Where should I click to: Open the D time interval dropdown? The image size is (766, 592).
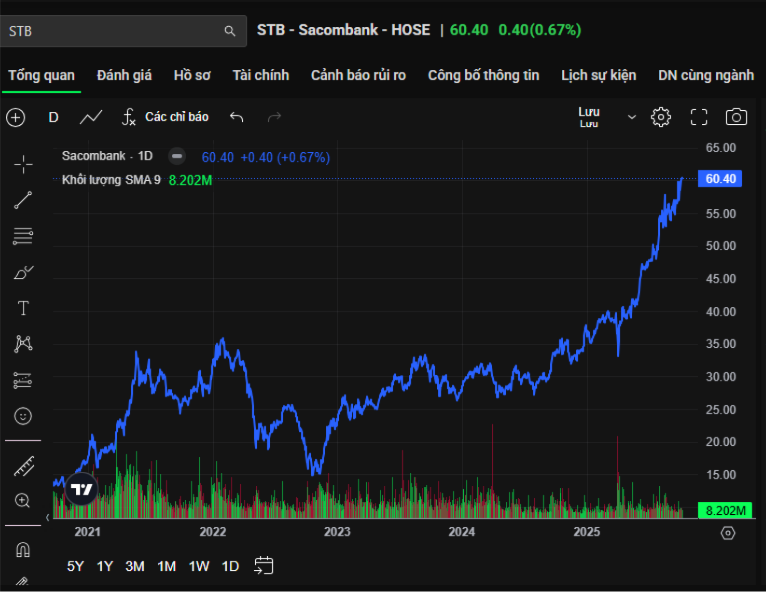[54, 117]
